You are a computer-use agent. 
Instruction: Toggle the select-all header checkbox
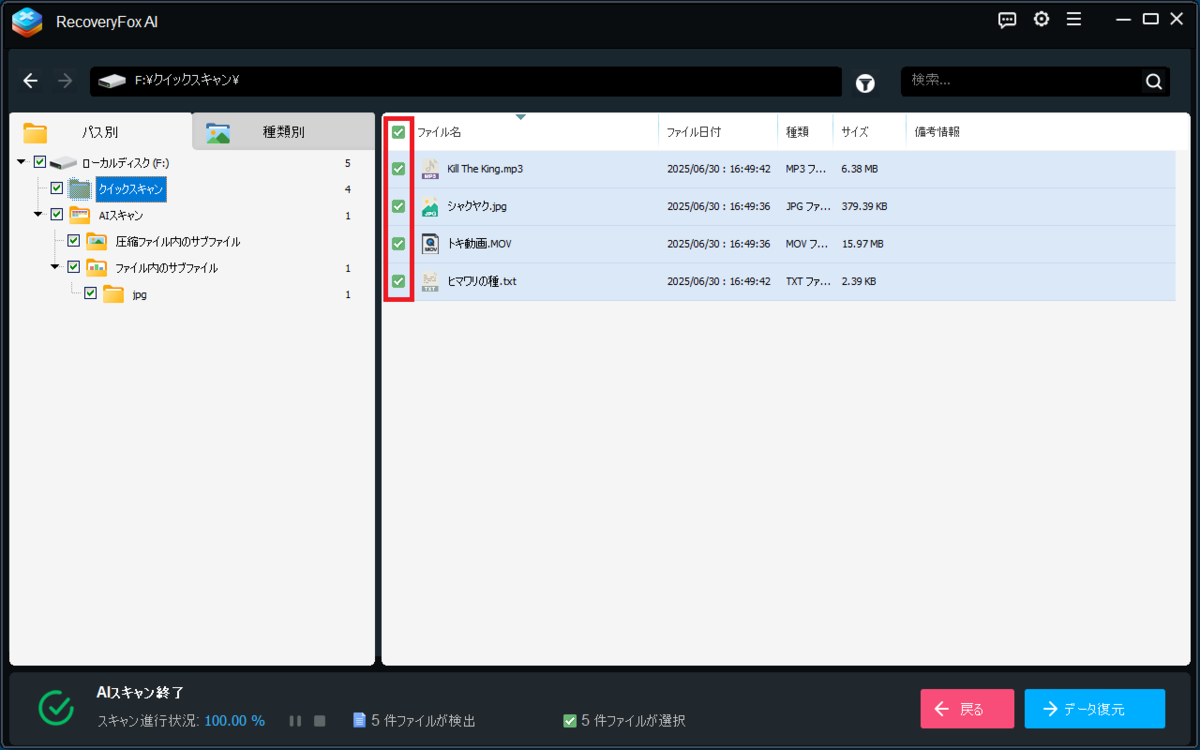tap(398, 132)
